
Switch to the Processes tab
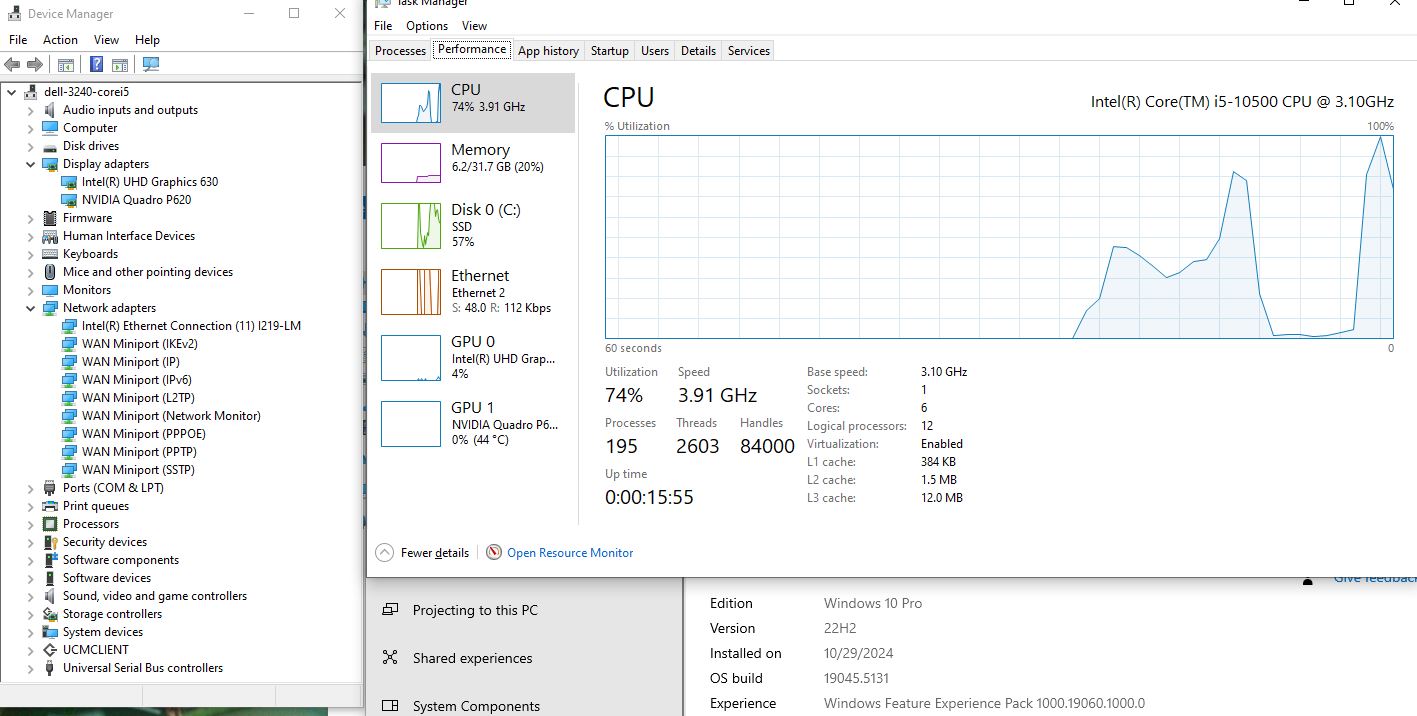[x=399, y=50]
